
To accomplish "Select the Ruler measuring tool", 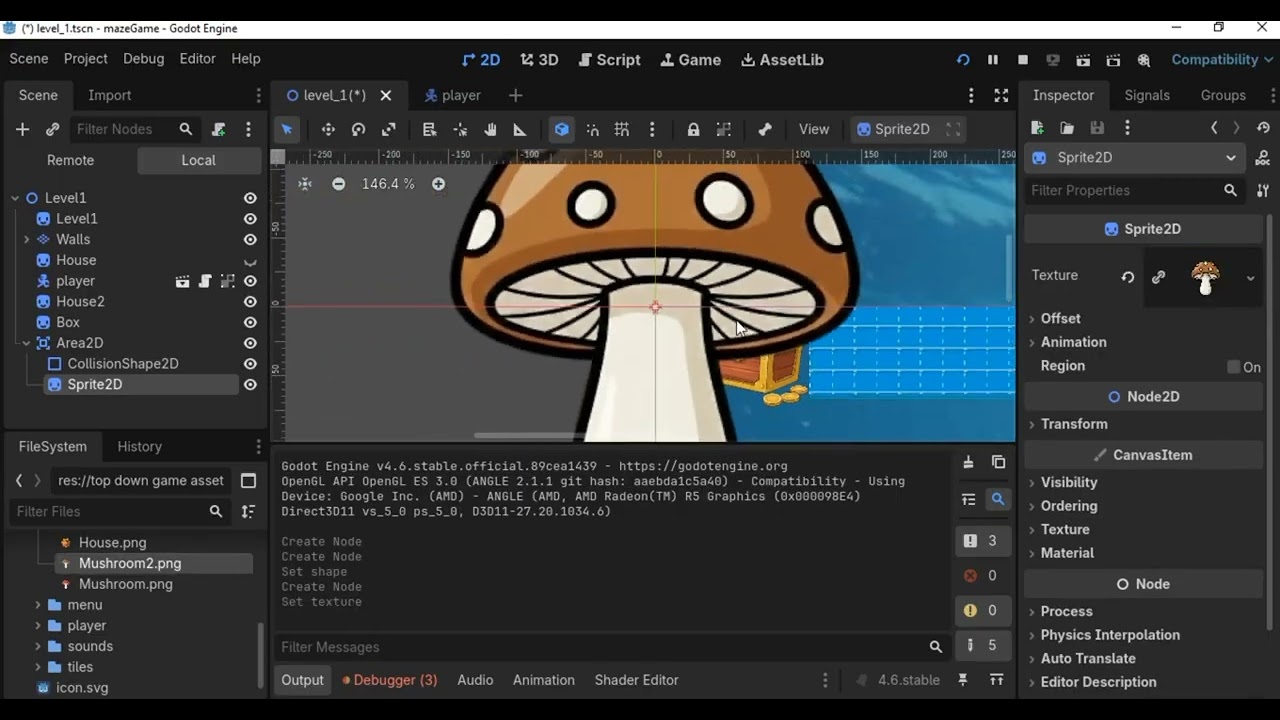I will click(x=520, y=129).
